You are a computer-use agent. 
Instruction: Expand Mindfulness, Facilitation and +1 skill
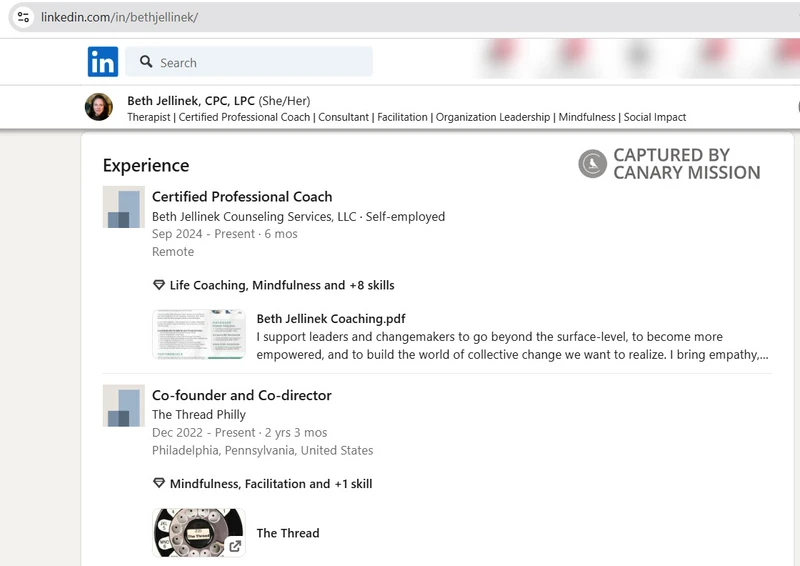[x=270, y=484]
